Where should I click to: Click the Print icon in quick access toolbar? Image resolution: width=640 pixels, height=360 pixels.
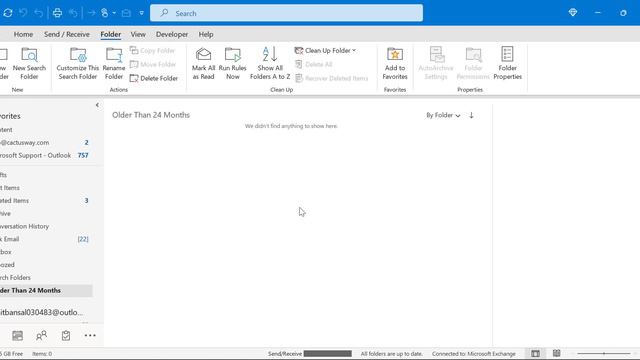[57, 13]
